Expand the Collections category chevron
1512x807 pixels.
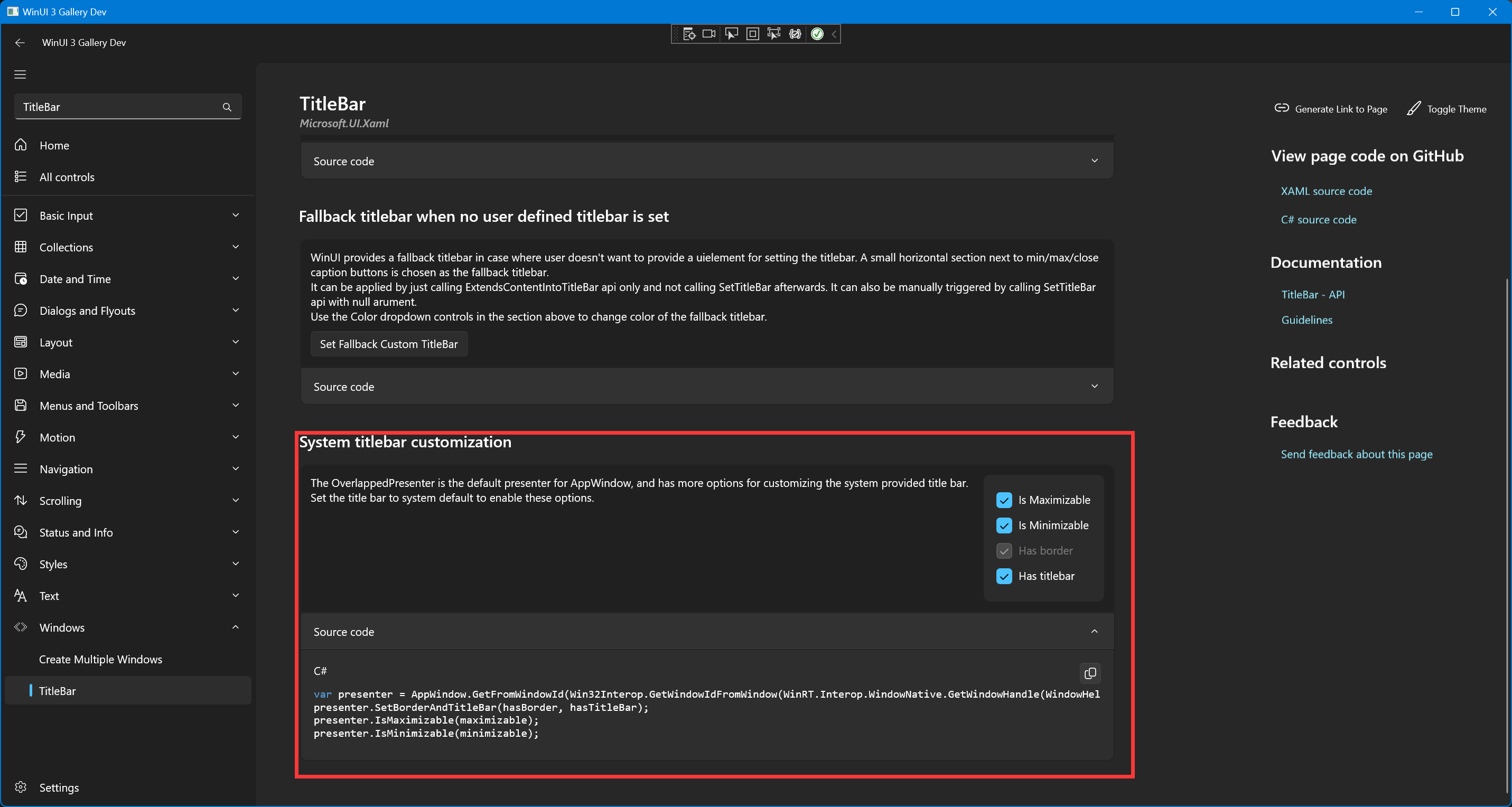pyautogui.click(x=236, y=247)
